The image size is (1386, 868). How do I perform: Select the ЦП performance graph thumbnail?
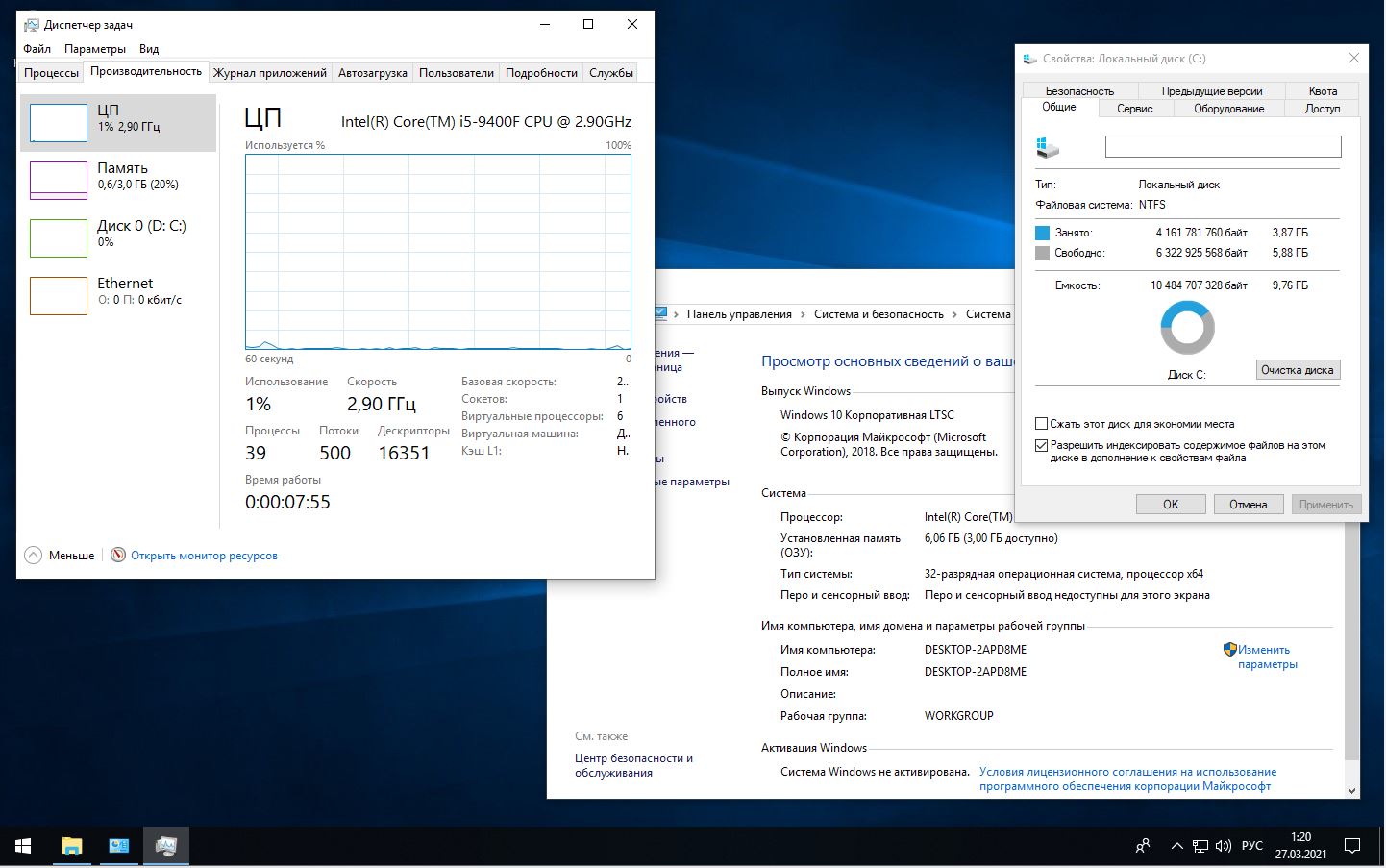click(x=59, y=123)
